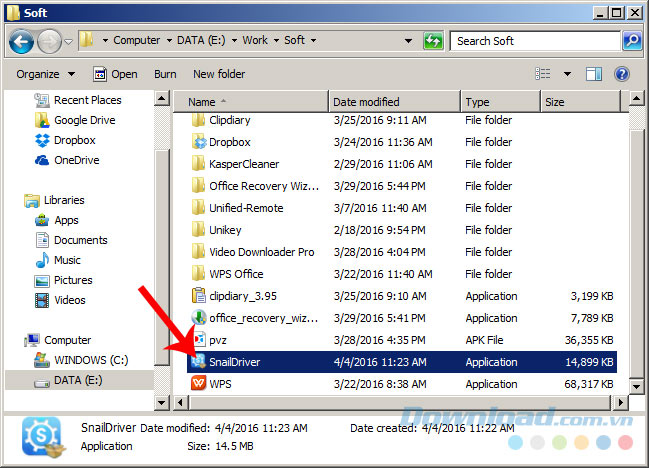Open the Organize menu
The image size is (649, 468).
[46, 74]
